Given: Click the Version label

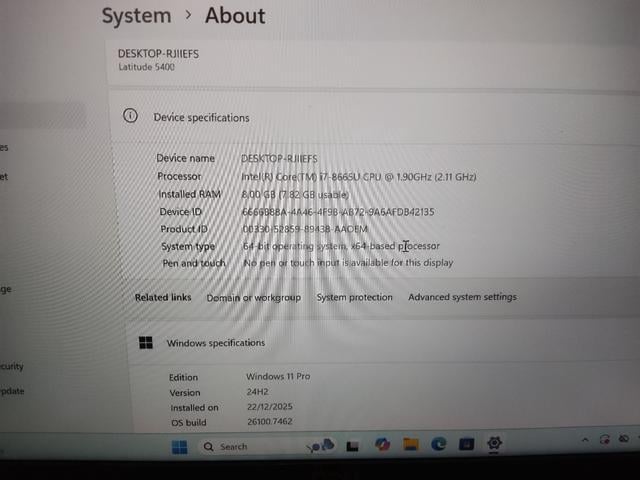Looking at the screenshot, I should [184, 392].
